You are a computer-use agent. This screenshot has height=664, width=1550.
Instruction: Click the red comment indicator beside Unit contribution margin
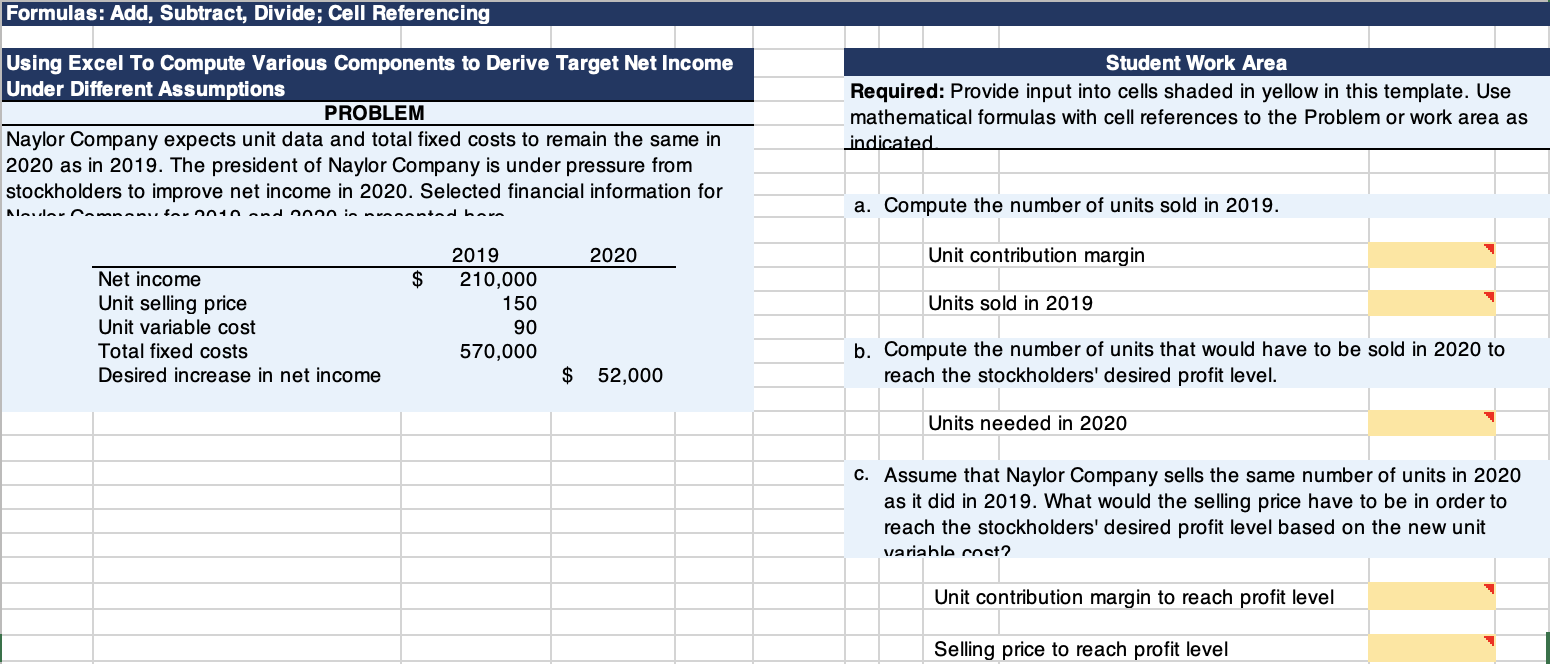click(x=1489, y=248)
